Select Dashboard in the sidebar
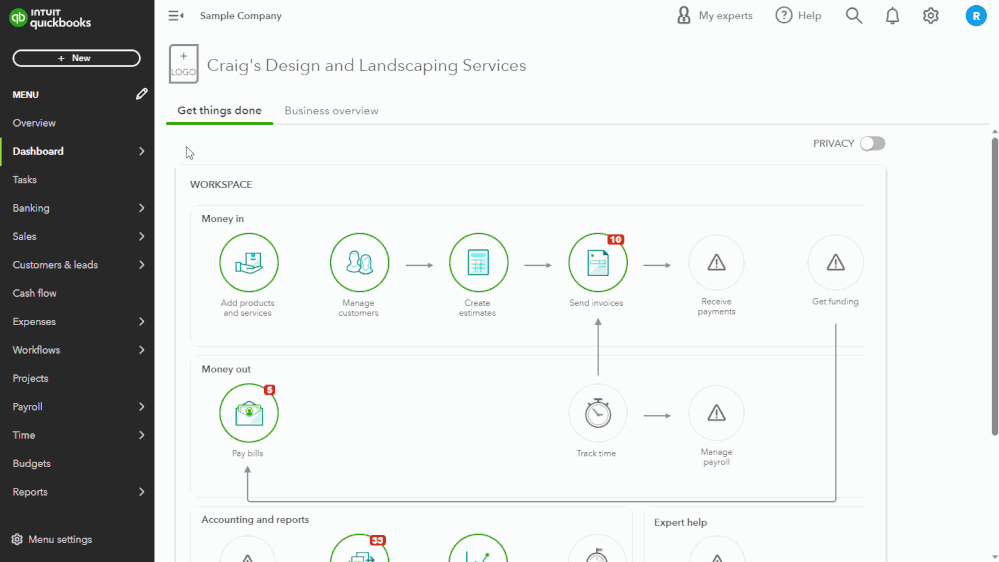 [38, 151]
